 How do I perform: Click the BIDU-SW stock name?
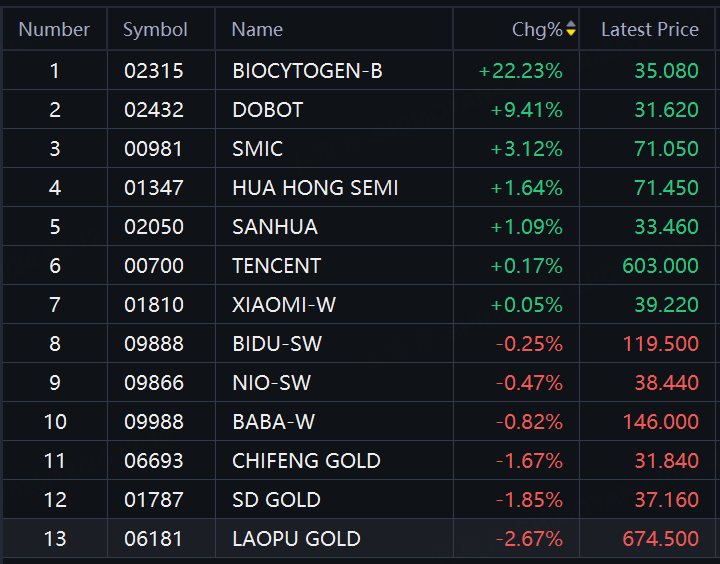point(276,344)
